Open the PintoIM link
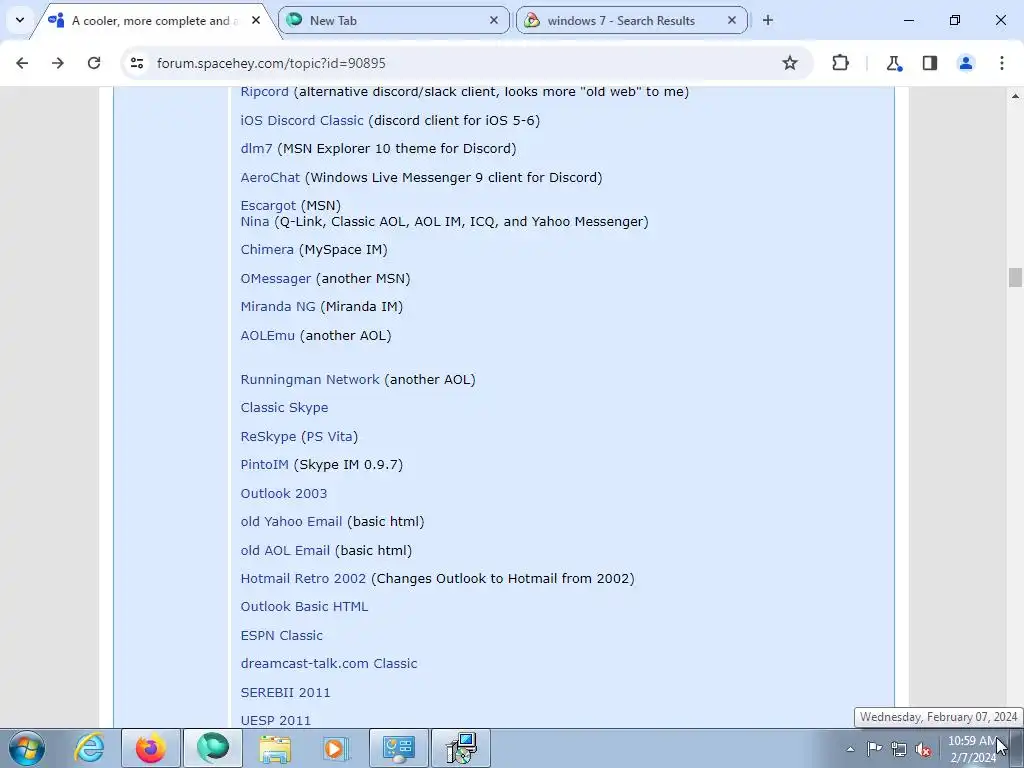Screen dimensions: 1024x768 click(x=264, y=464)
